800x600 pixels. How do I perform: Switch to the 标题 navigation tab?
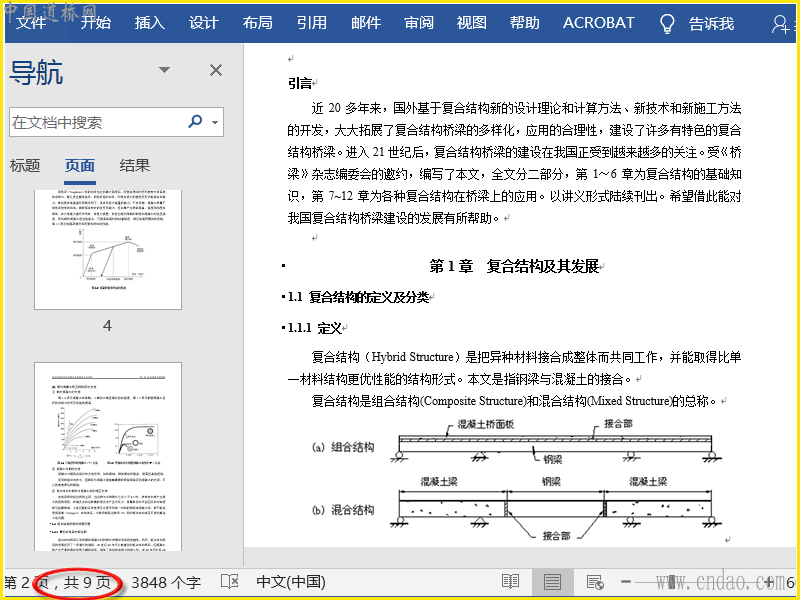click(25, 165)
